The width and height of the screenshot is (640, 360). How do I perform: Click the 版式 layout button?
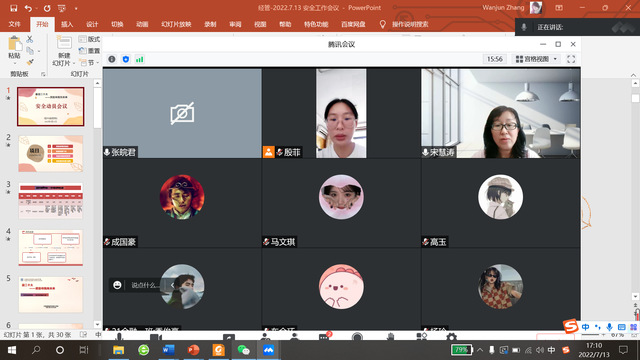[89, 39]
